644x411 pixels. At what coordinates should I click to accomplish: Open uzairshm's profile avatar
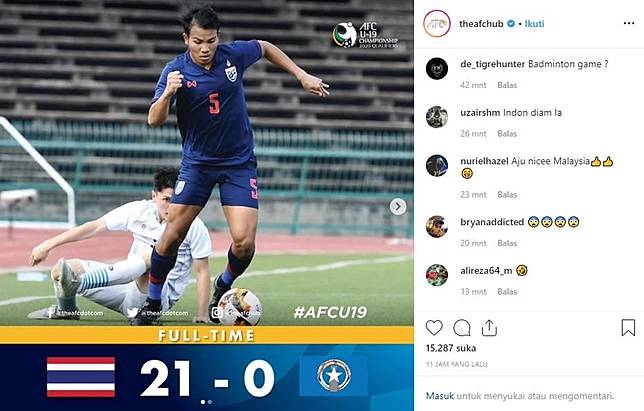437,117
